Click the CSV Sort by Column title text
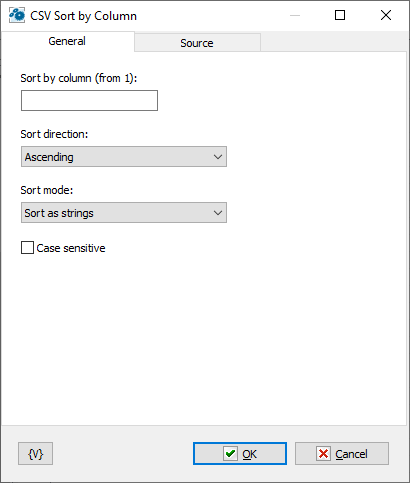Image resolution: width=410 pixels, height=483 pixels. coord(83,16)
